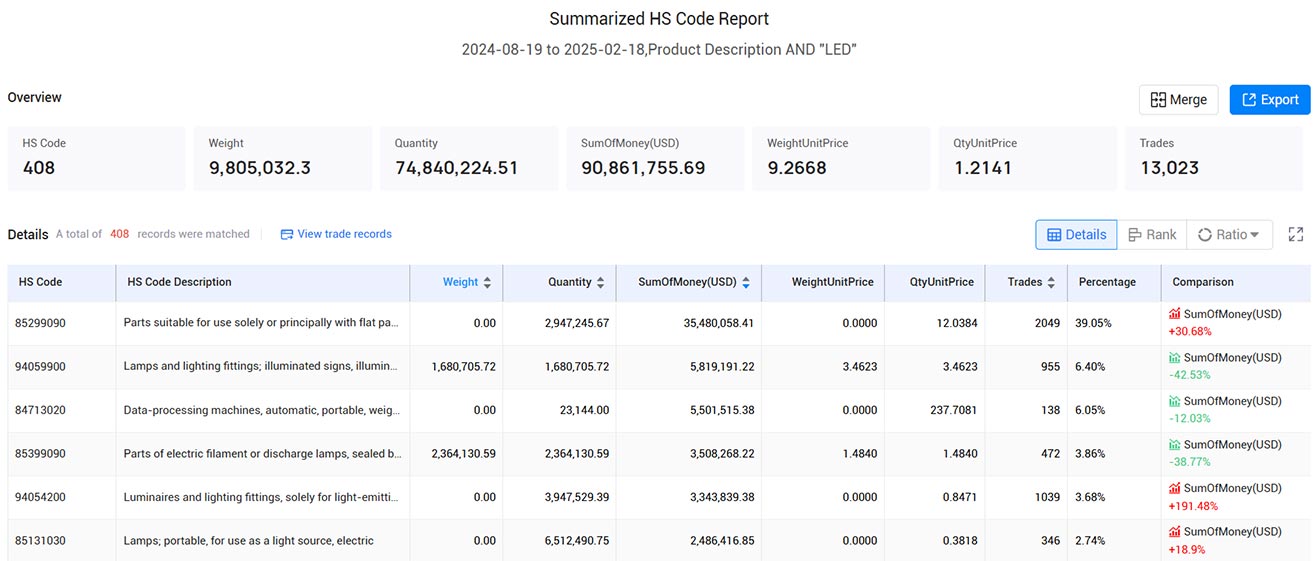The height and width of the screenshot is (561, 1316).
Task: Click overview WeightUnitPrice value 9.2668
Action: pyautogui.click(x=797, y=168)
